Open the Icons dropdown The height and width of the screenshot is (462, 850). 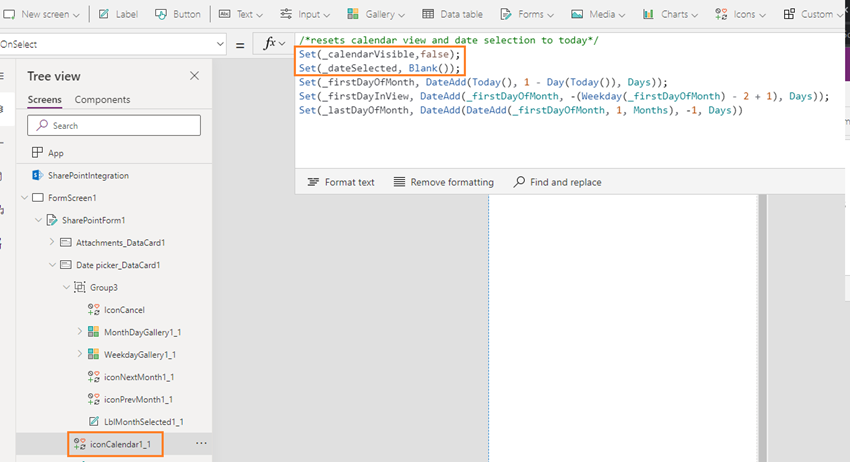click(740, 14)
